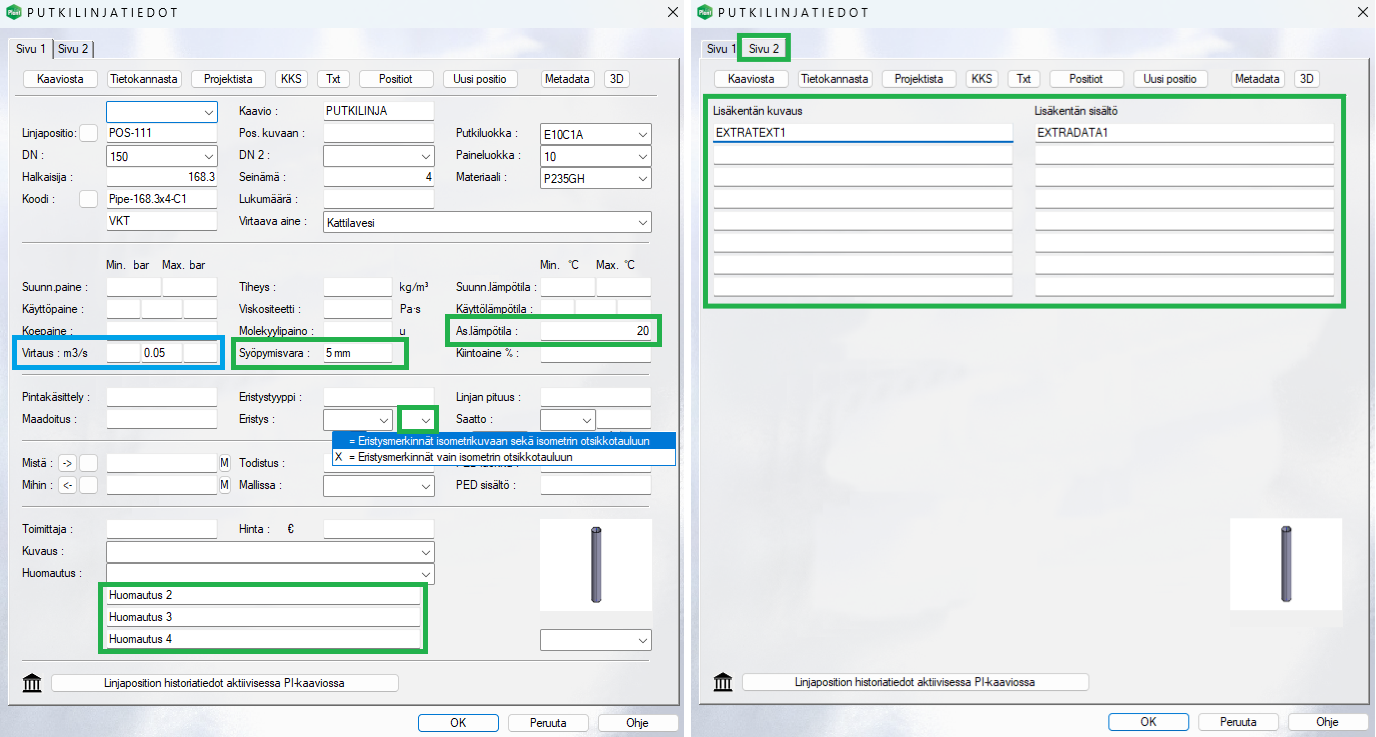Click the 3D button in the left window
1376x737 pixels.
pyautogui.click(x=617, y=79)
